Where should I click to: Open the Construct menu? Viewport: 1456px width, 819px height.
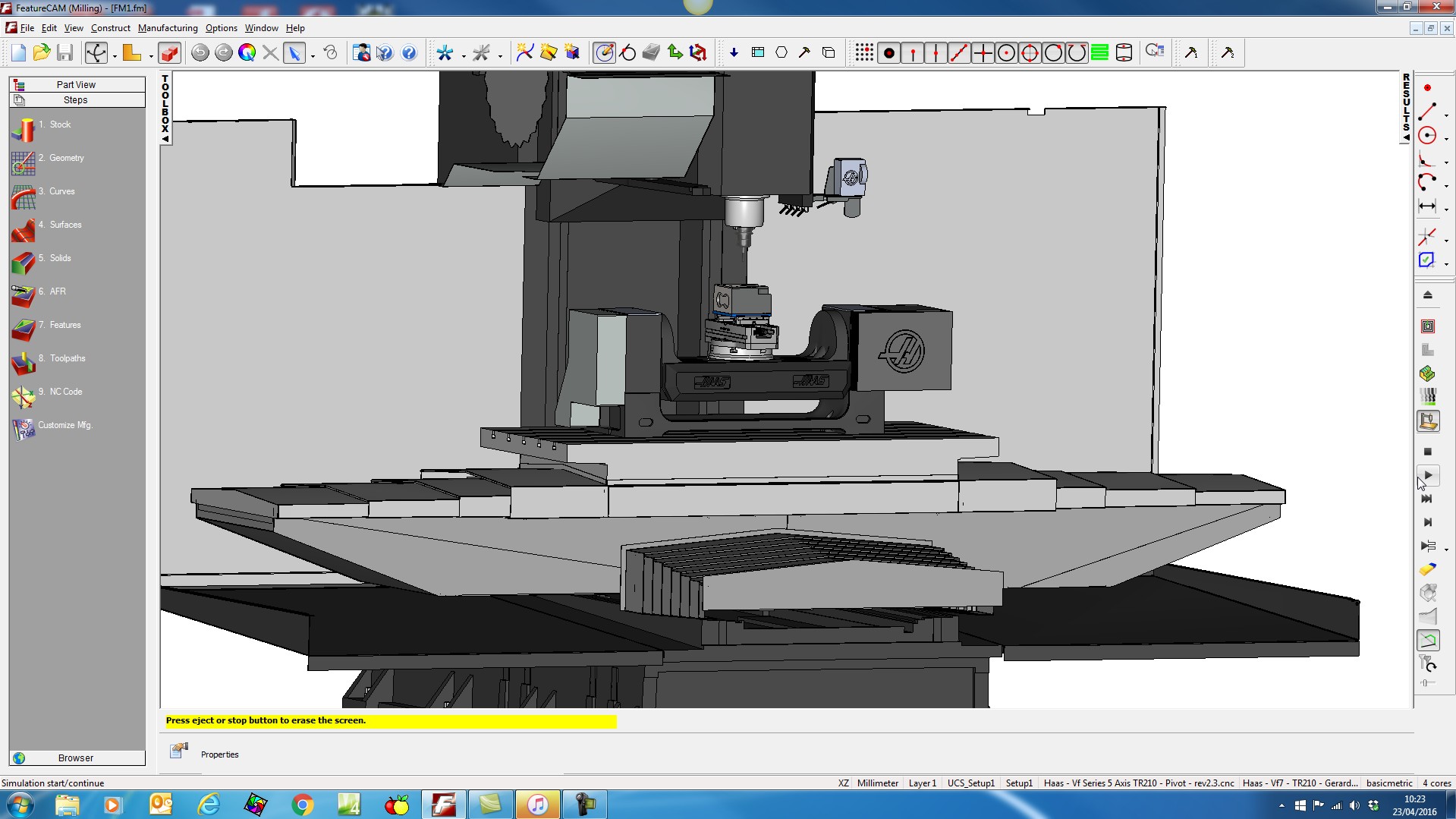point(110,28)
